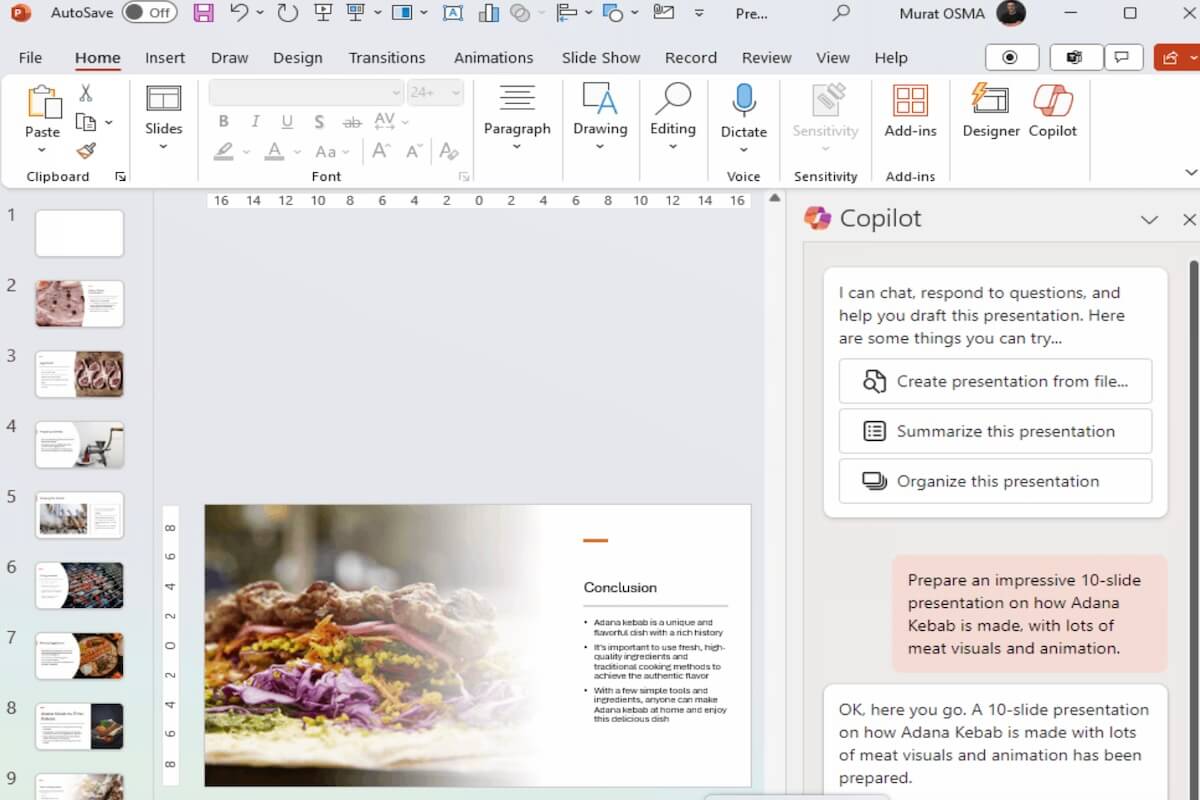Expand the Slides dropdown

point(163,145)
